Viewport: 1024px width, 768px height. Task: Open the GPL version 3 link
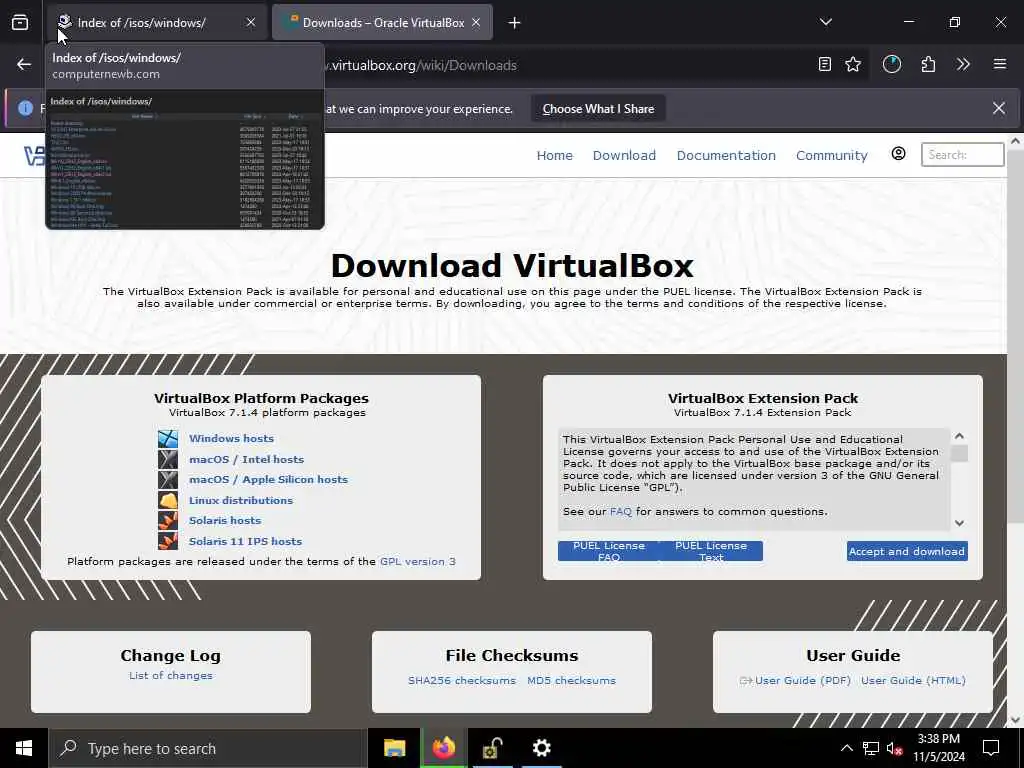click(418, 562)
